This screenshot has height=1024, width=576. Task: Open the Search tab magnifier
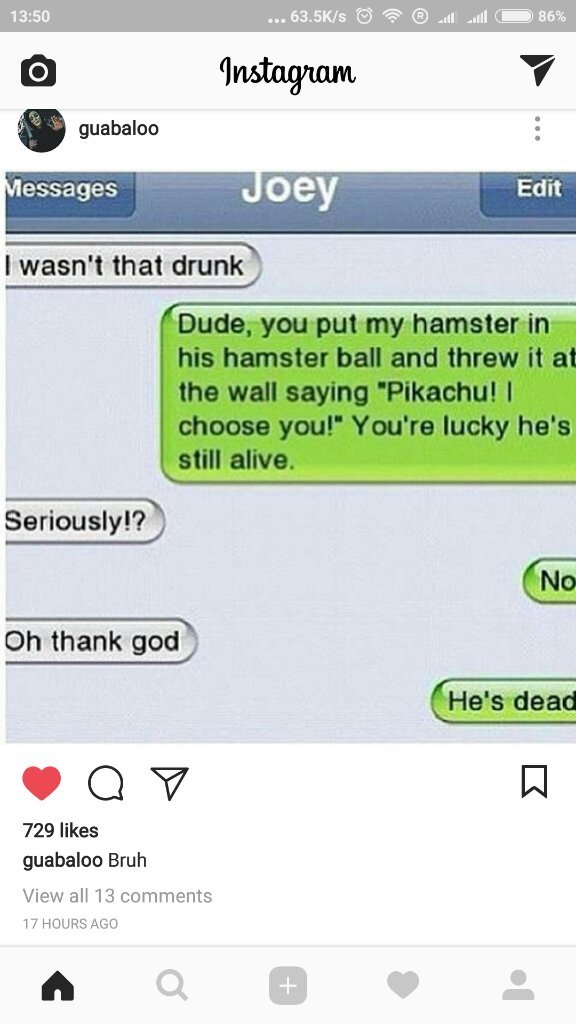[x=172, y=985]
